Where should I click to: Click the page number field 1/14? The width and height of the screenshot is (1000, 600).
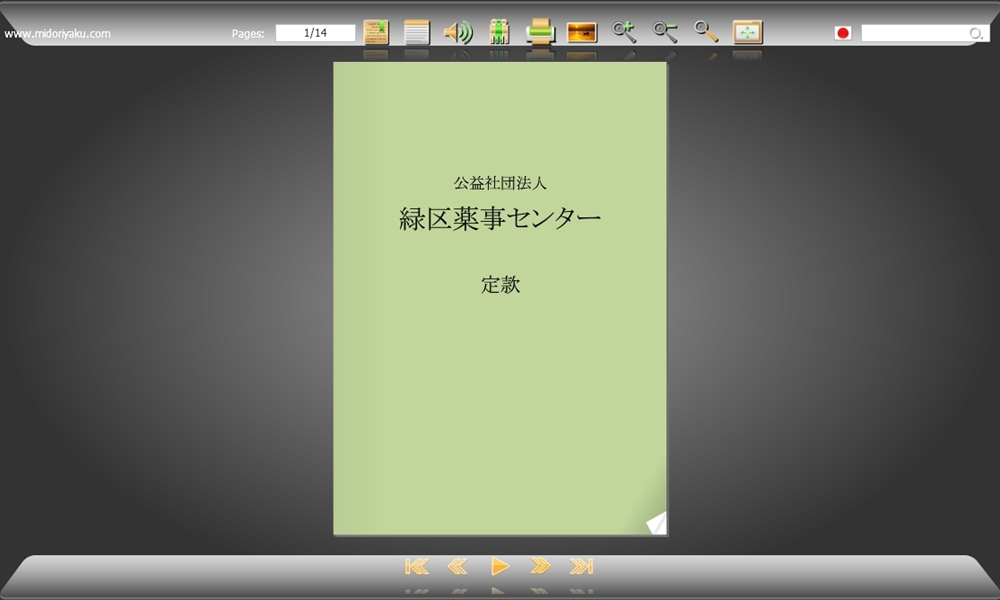[x=315, y=33]
